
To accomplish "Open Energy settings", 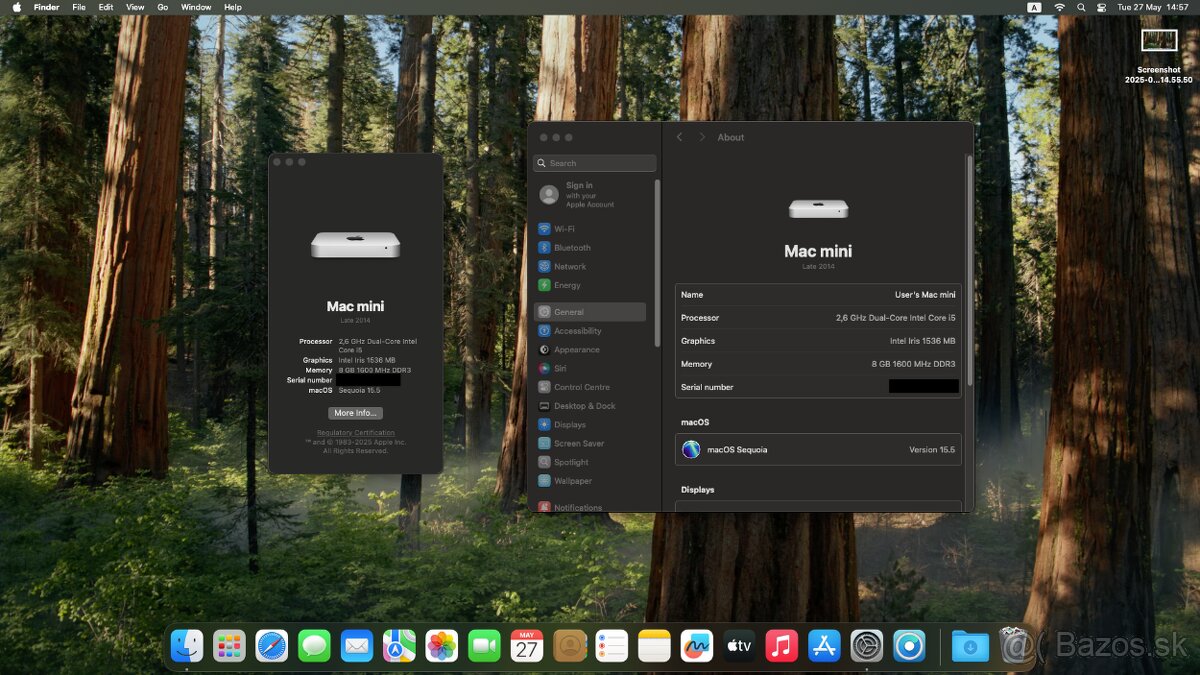I will 570,285.
